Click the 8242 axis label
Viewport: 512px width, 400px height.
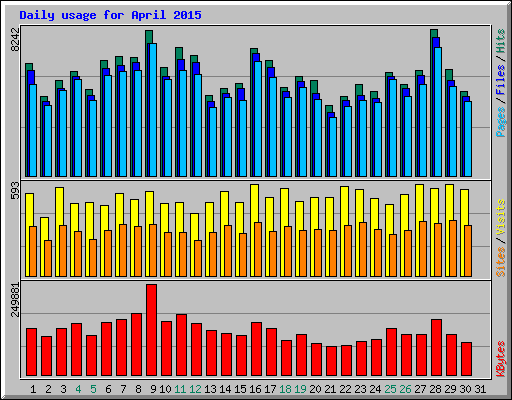pos(15,39)
